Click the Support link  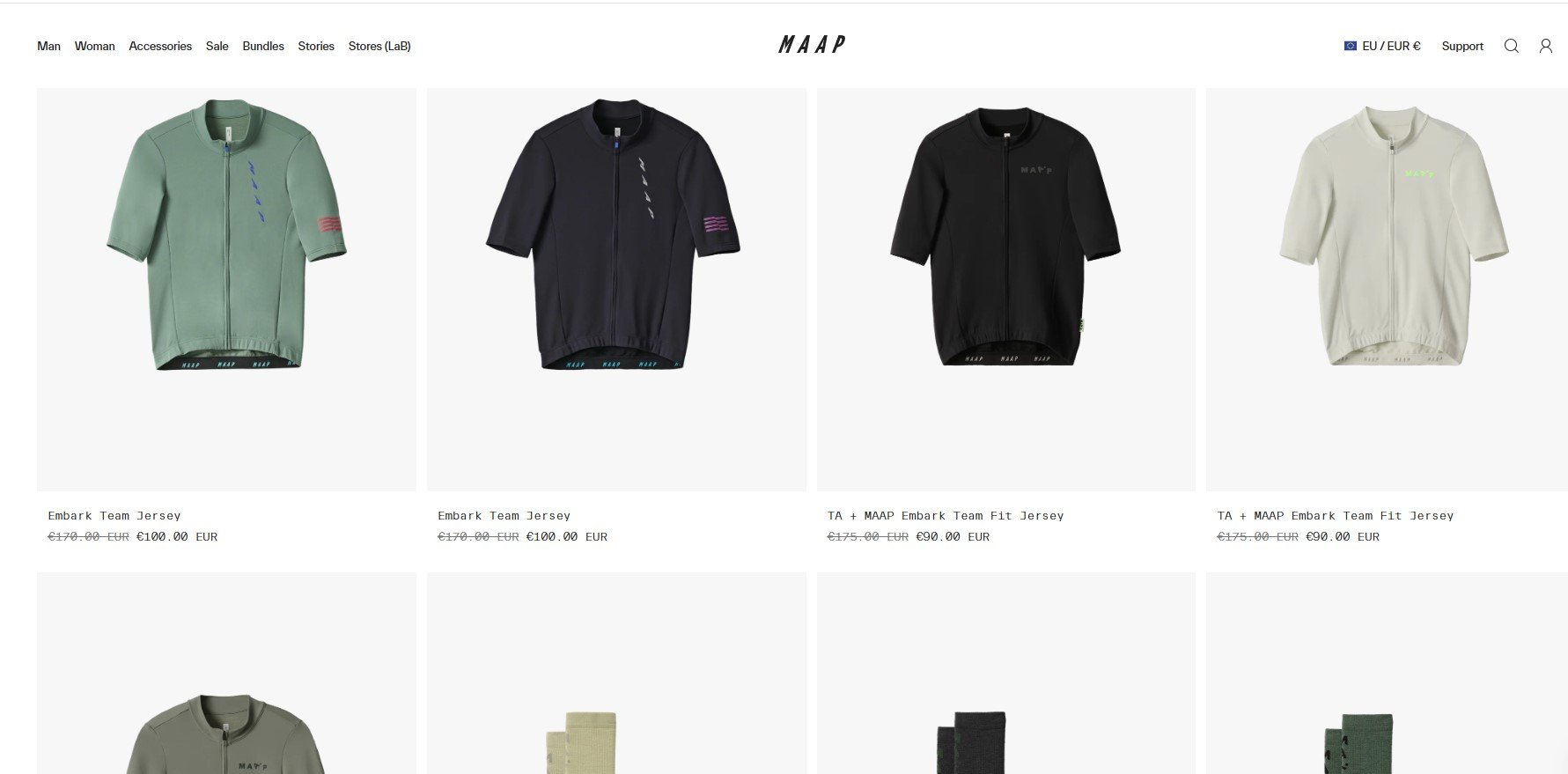(x=1462, y=46)
